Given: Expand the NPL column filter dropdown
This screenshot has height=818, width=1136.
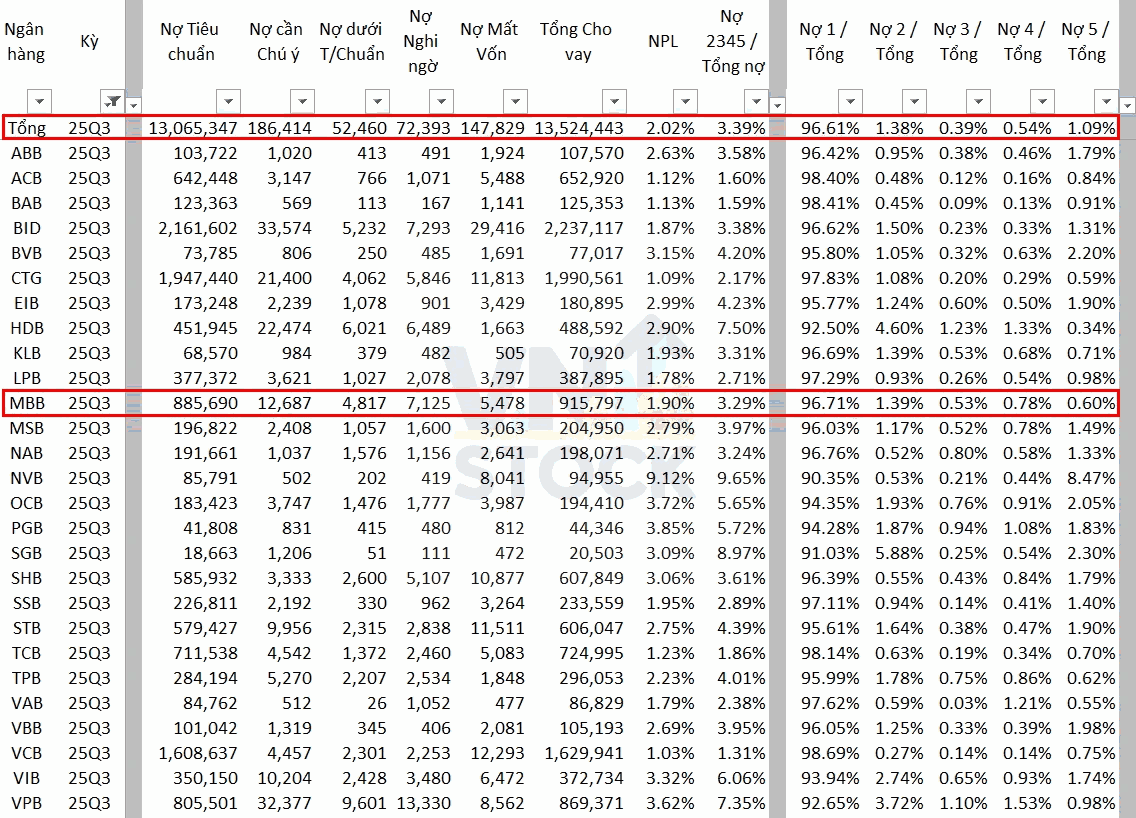Looking at the screenshot, I should point(684,101).
